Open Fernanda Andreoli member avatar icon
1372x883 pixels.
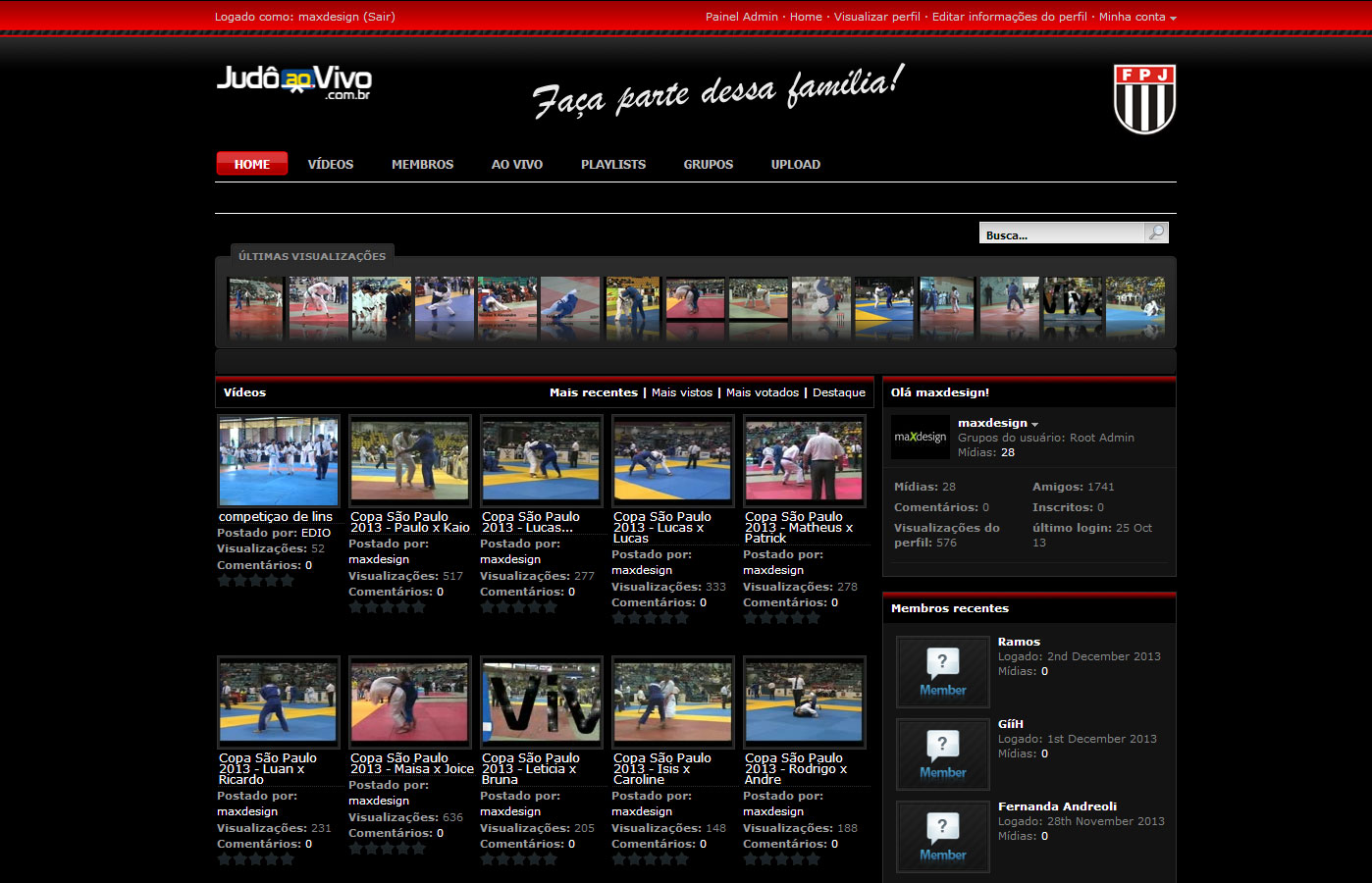pyautogui.click(x=943, y=837)
